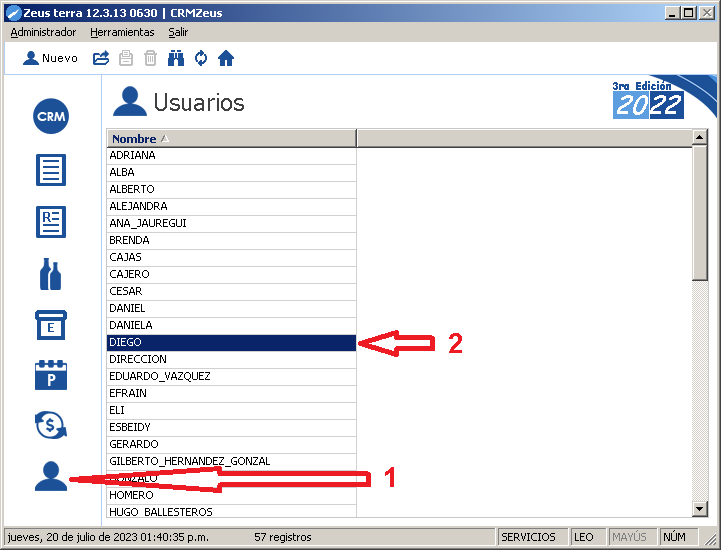The height and width of the screenshot is (550, 721).
Task: Open the dollar exchange sidebar icon
Action: (x=51, y=425)
